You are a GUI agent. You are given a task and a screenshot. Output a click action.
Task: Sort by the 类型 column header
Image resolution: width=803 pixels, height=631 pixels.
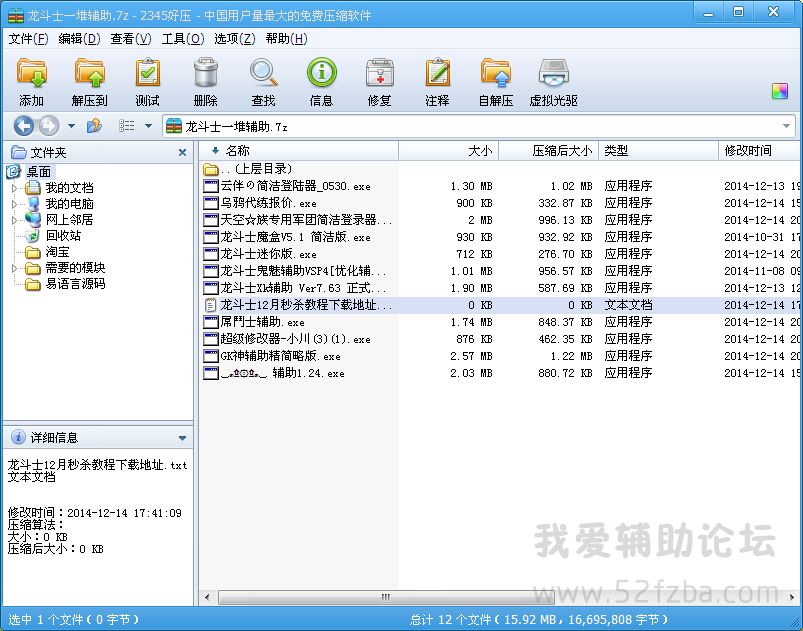(659, 151)
